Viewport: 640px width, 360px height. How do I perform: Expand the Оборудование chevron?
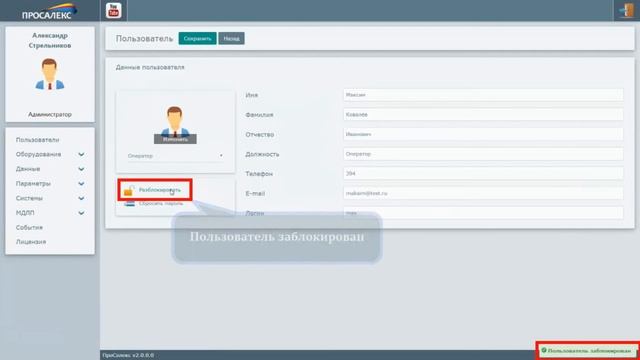(x=81, y=154)
